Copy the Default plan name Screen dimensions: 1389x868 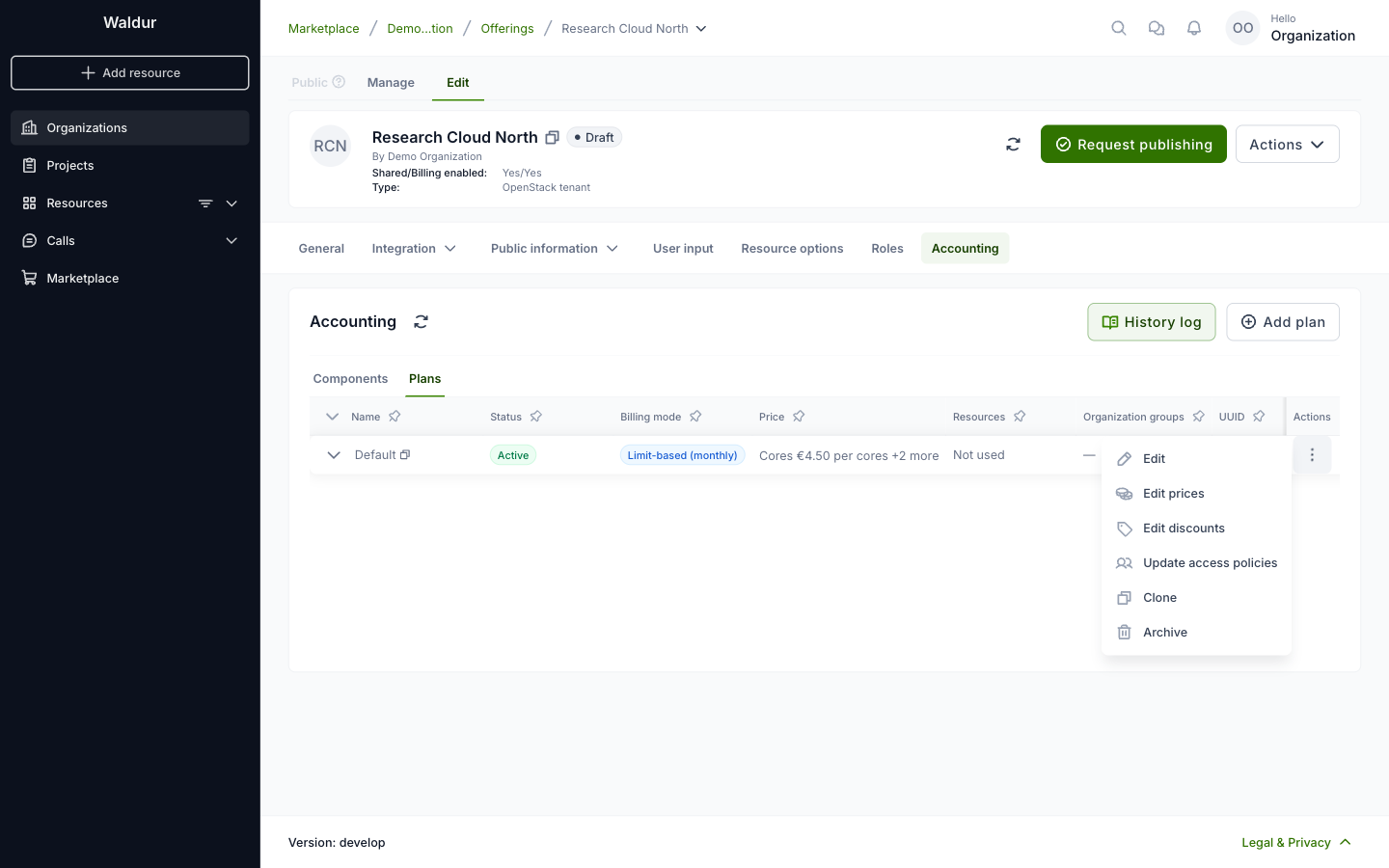click(405, 454)
